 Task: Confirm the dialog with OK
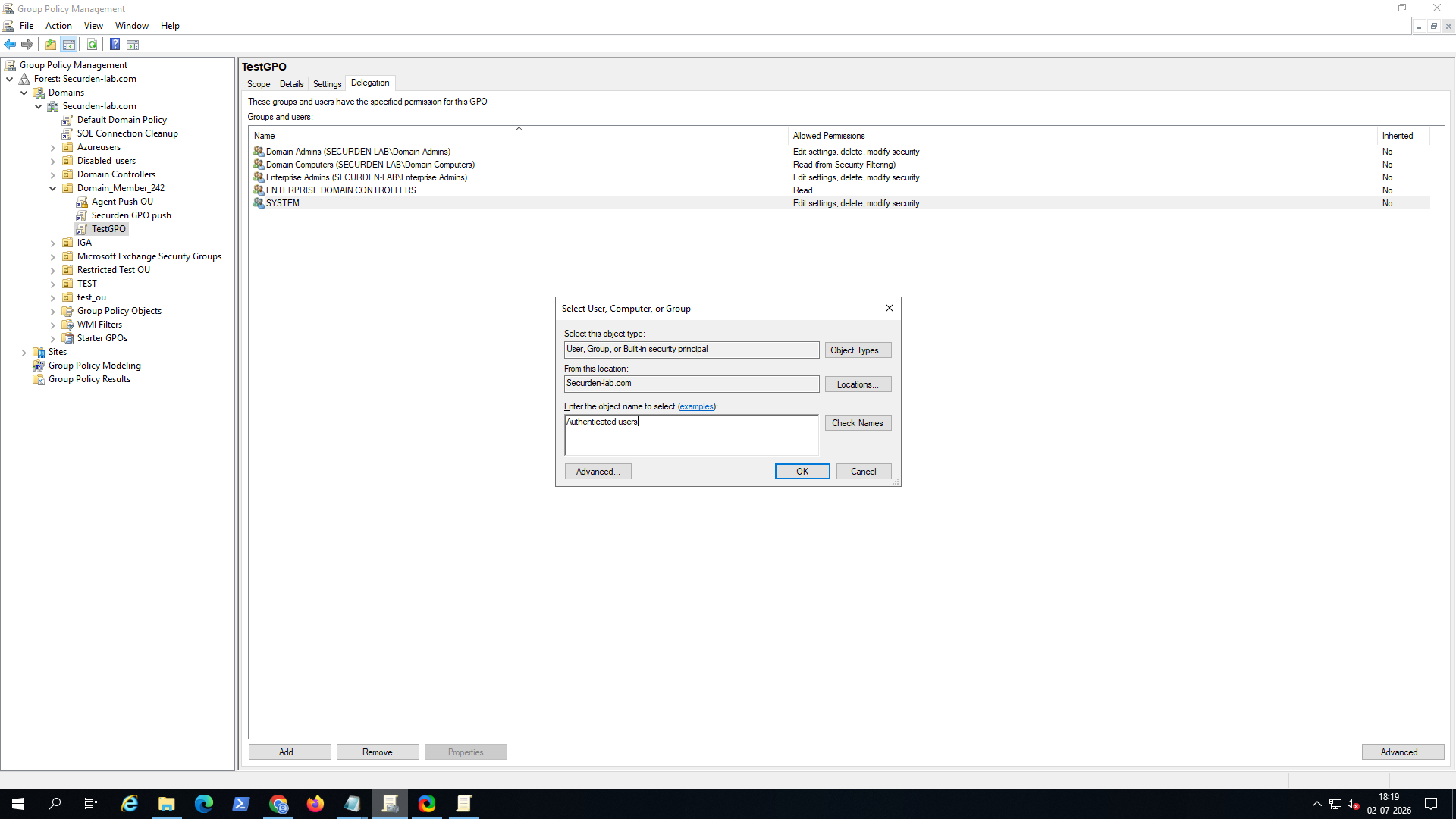[x=802, y=472]
